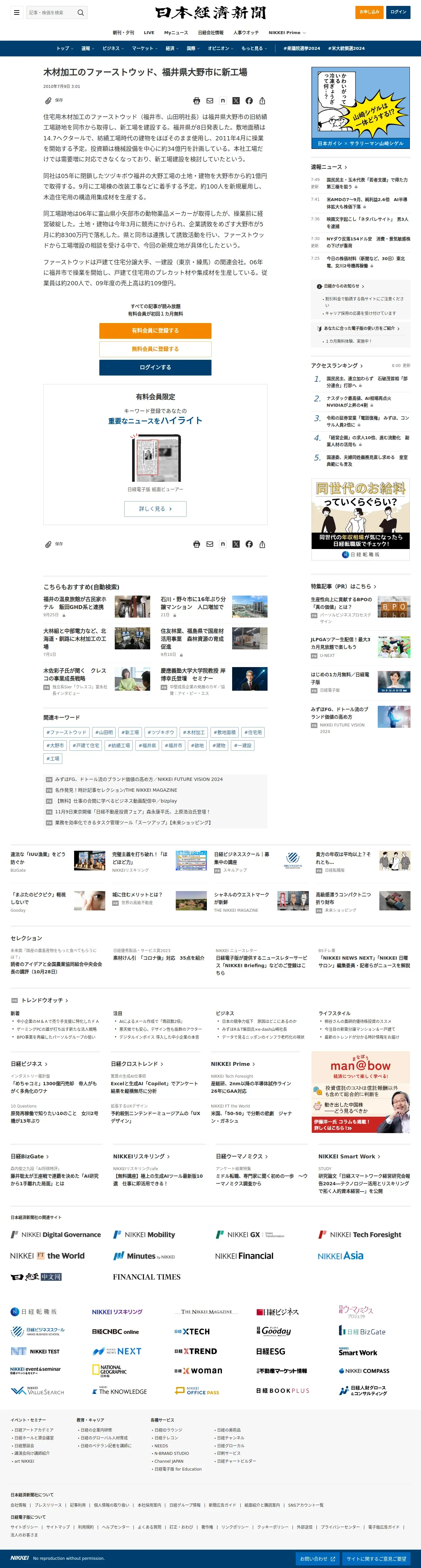Click the 日経 中文网 logo
Image resolution: width=421 pixels, height=1568 pixels.
coord(36,1277)
